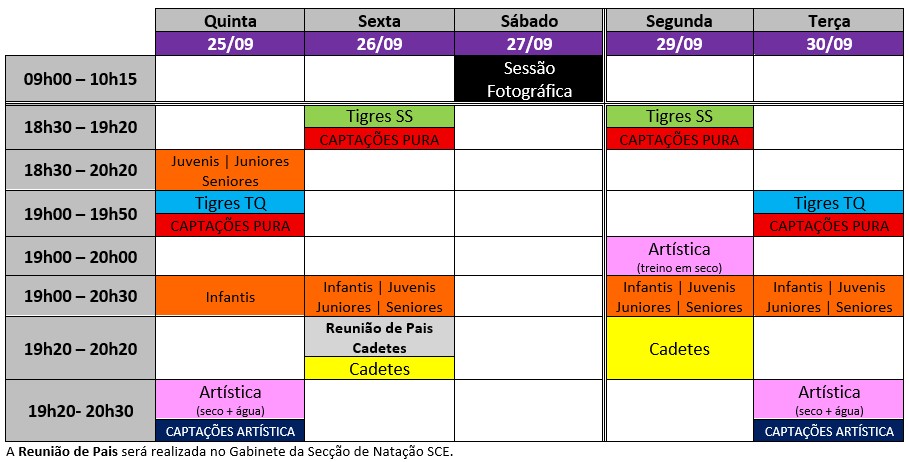Screen dimensions: 910x462
Task: Select dark blue CAPTAÇÕES ARTÍSTICA cell on Quinta
Action: (x=230, y=431)
